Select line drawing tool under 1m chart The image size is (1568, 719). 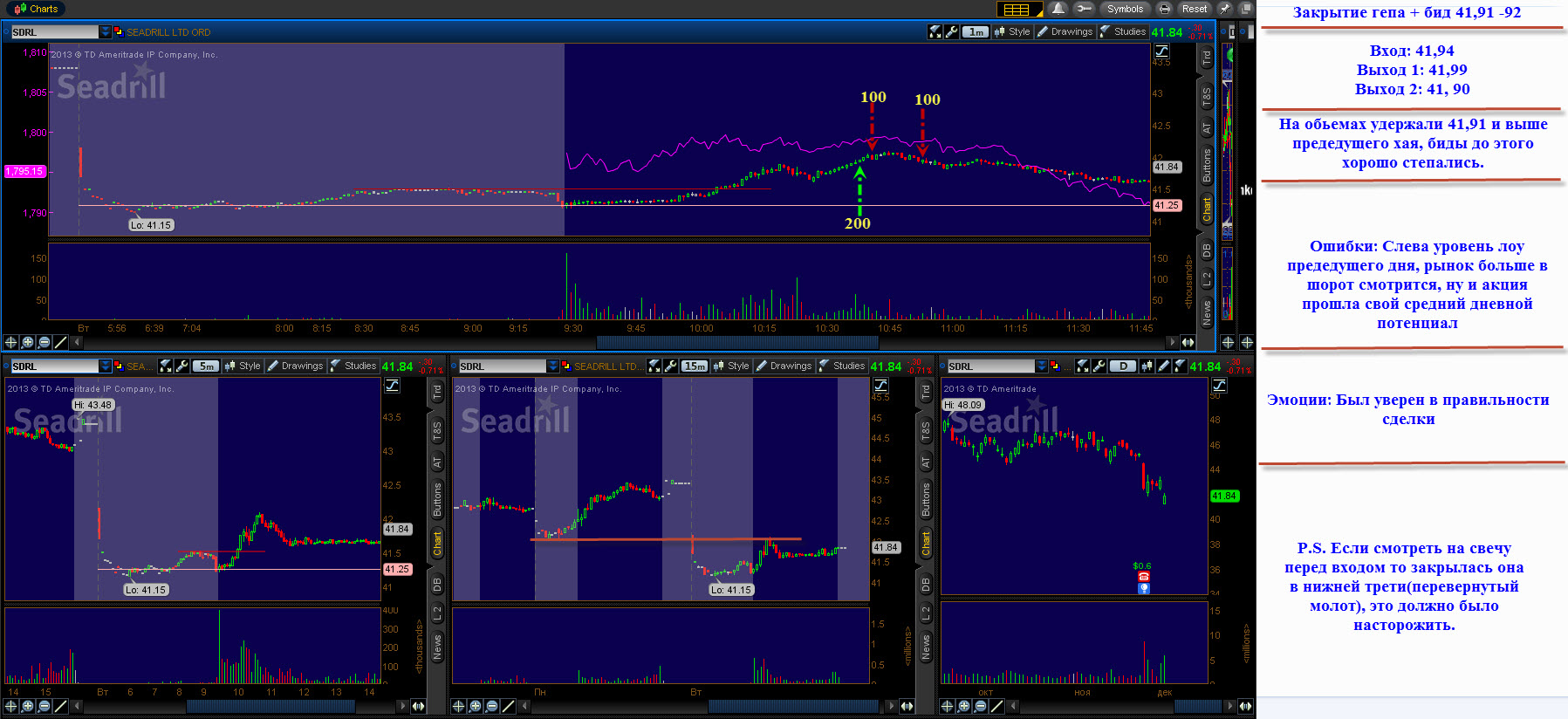60,342
